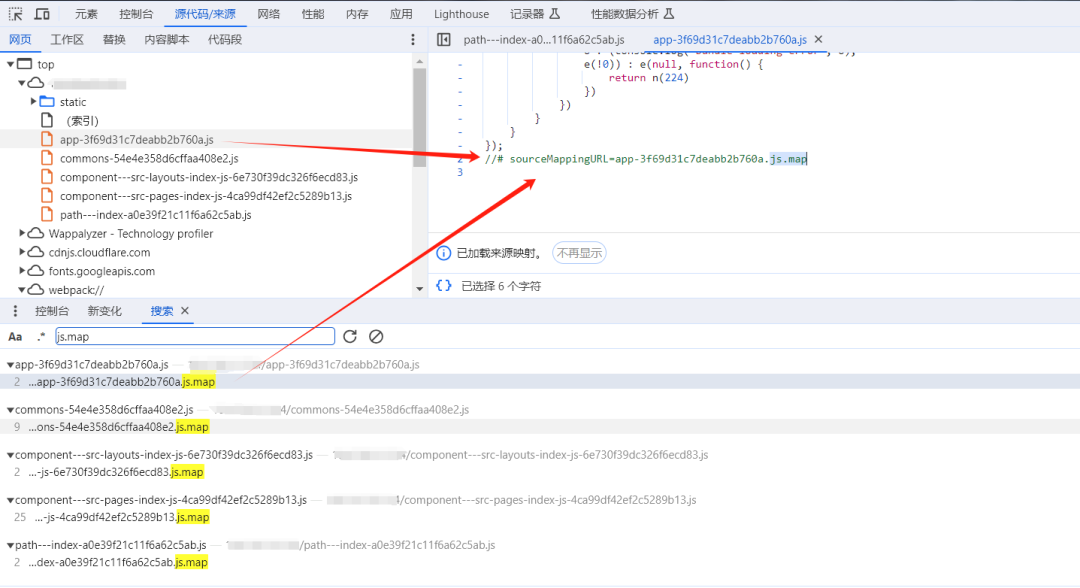Collapse component---src-pages-index-js search result group

point(10,500)
